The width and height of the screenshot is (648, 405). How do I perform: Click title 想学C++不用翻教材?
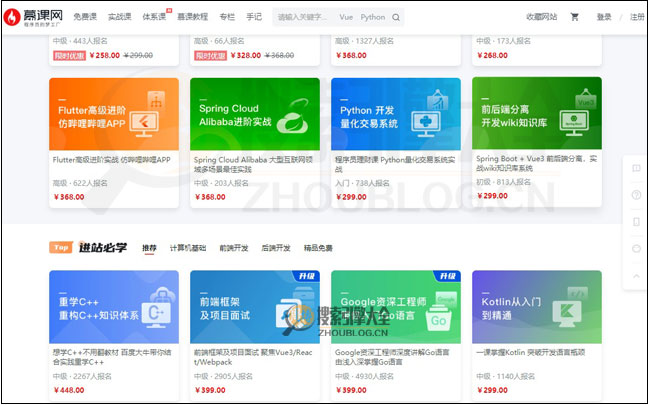click(112, 357)
